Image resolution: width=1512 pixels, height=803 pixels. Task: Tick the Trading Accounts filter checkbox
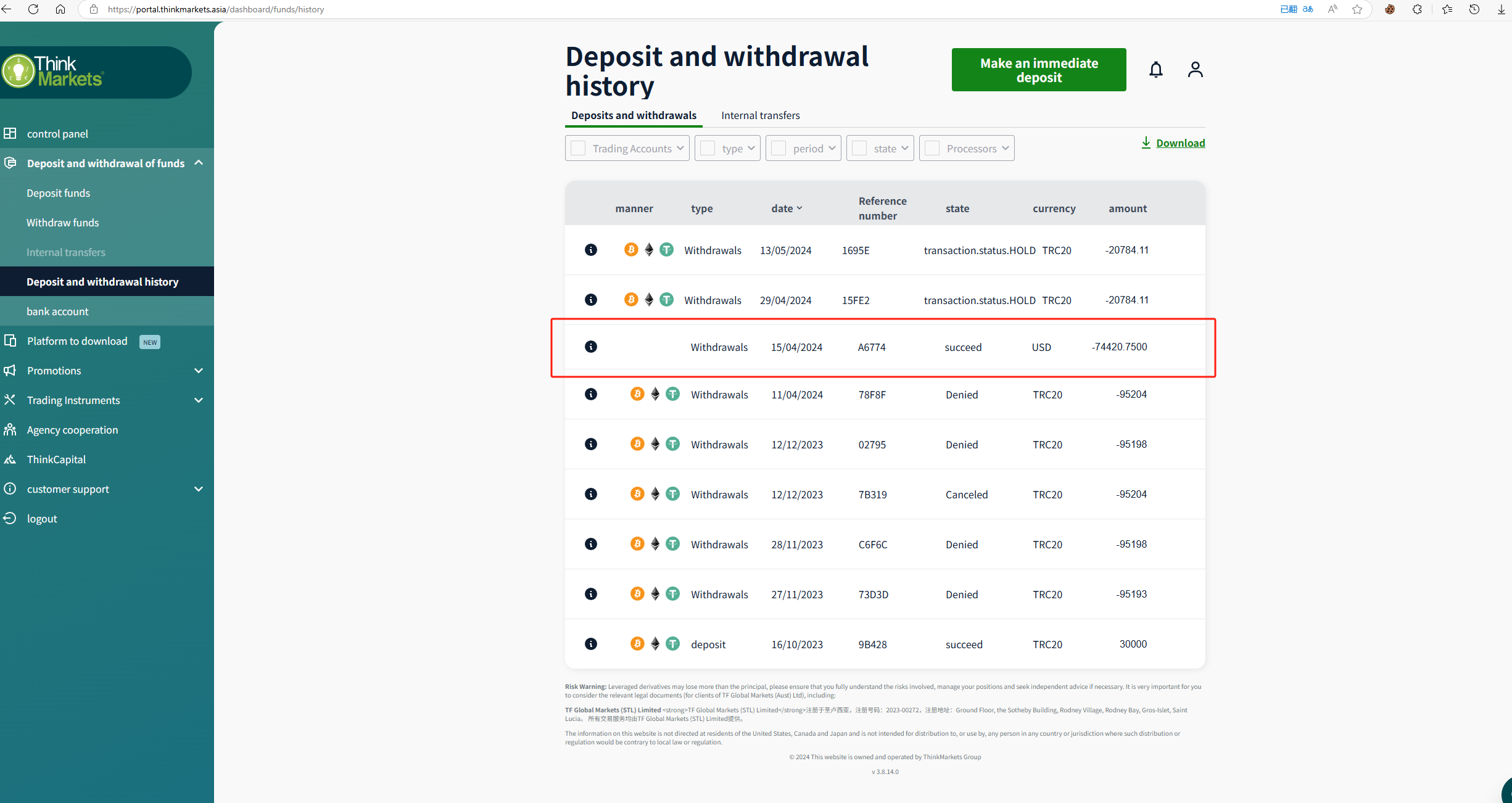(x=578, y=149)
